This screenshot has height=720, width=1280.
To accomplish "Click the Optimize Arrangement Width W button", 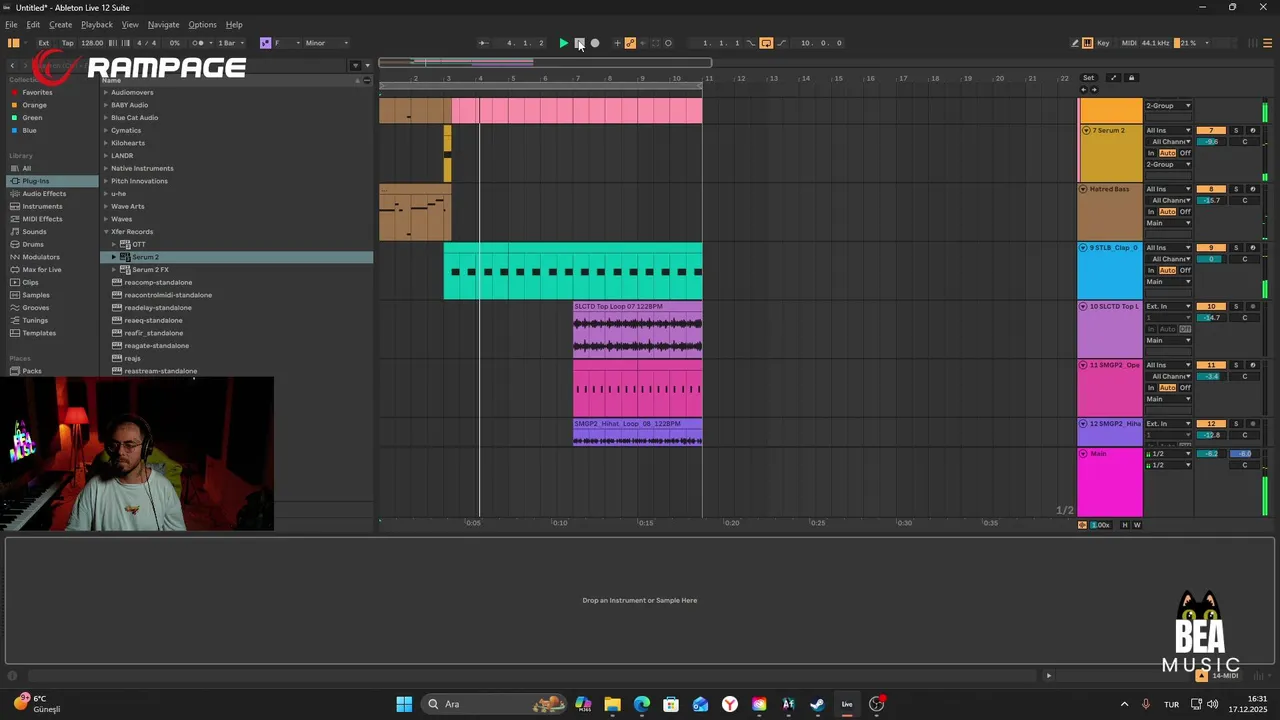I will point(1137,525).
